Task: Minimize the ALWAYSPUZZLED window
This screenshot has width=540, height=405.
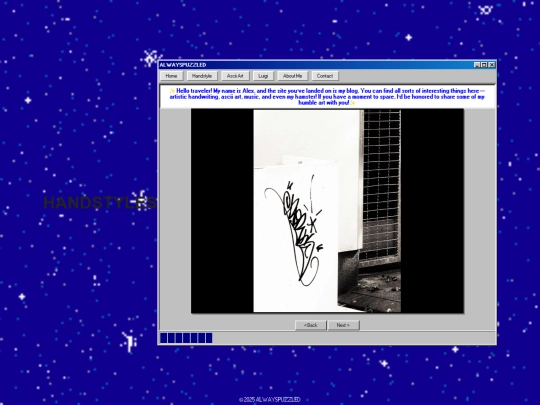Action: 477,65
